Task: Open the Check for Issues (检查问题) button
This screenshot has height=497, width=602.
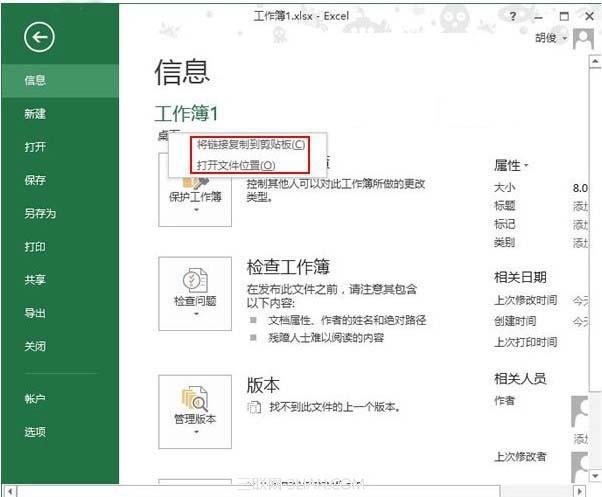Action: [x=195, y=294]
